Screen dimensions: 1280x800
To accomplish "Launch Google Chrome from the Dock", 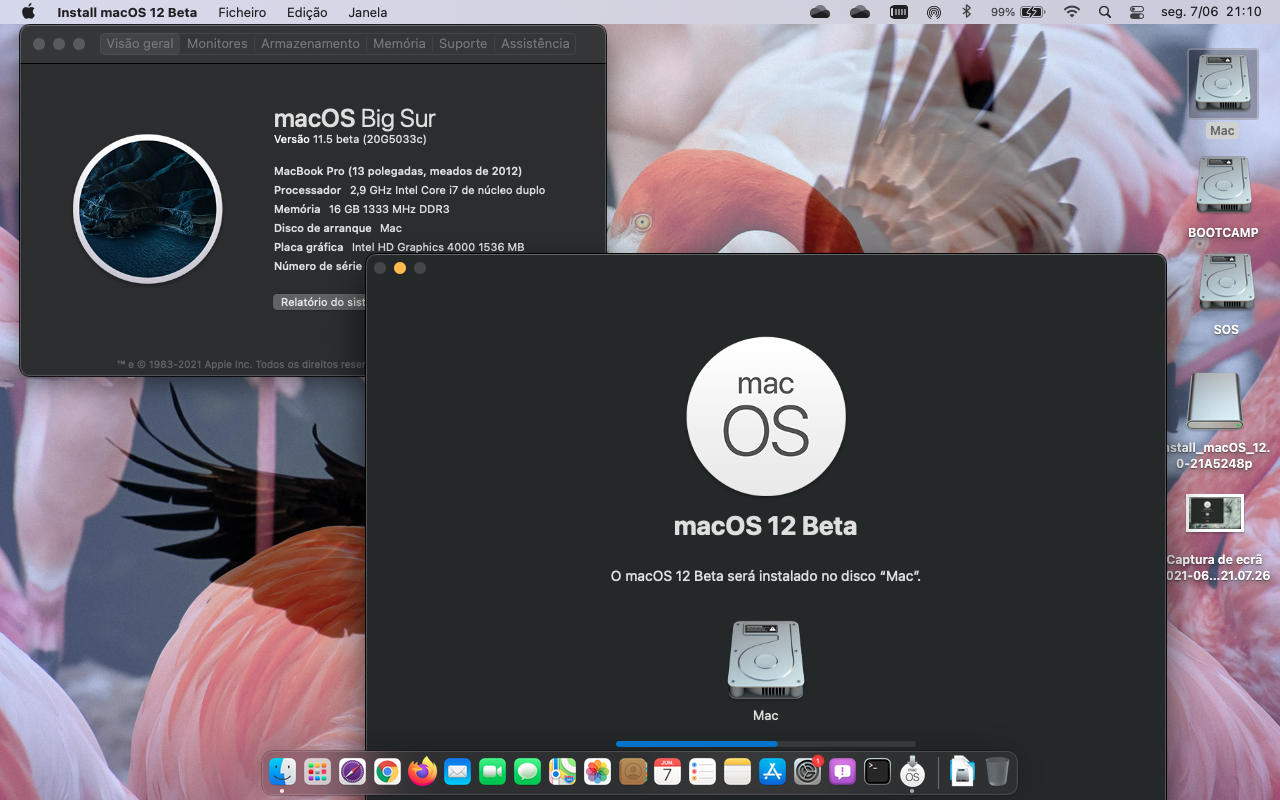I will tap(388, 771).
